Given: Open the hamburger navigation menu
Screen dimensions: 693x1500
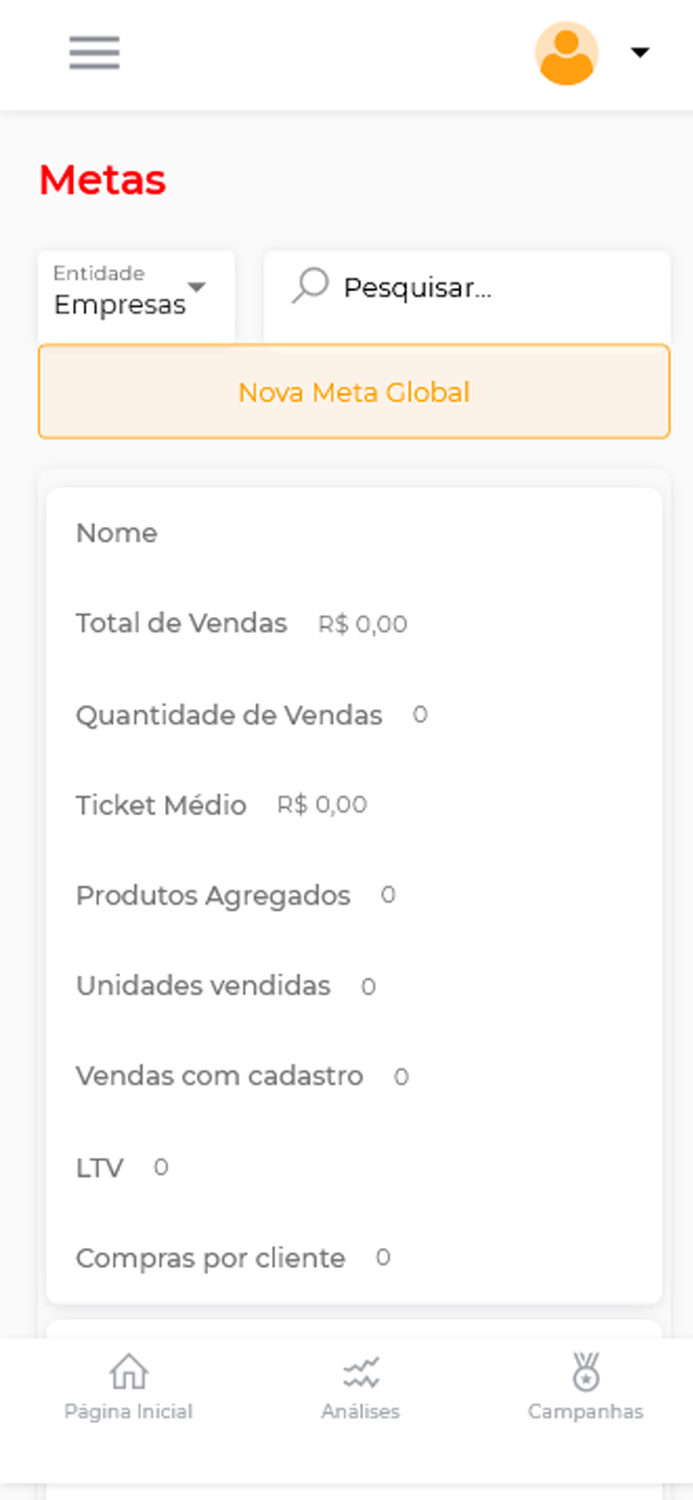Looking at the screenshot, I should pyautogui.click(x=93, y=53).
